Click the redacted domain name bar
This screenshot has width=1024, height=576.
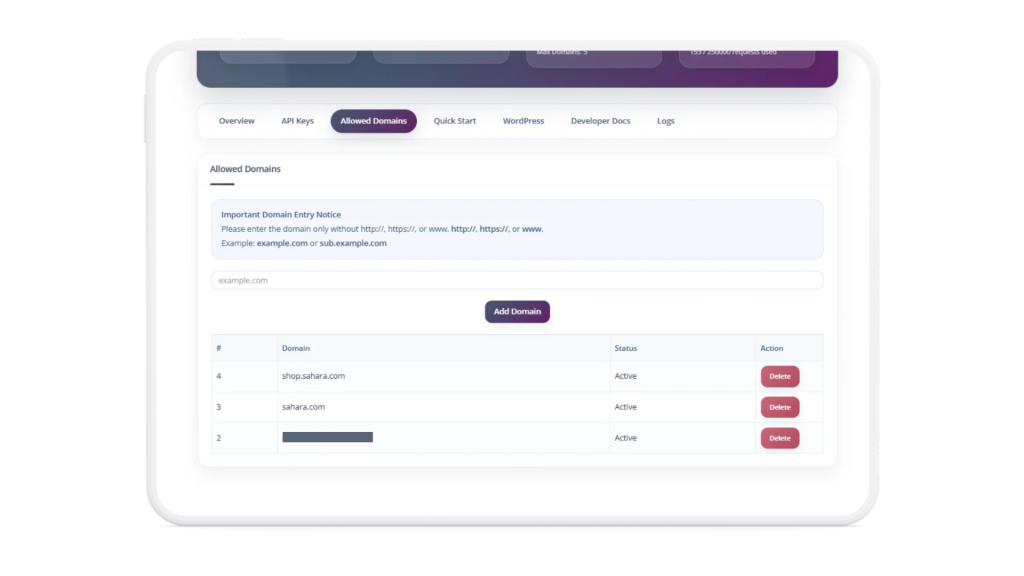(327, 438)
